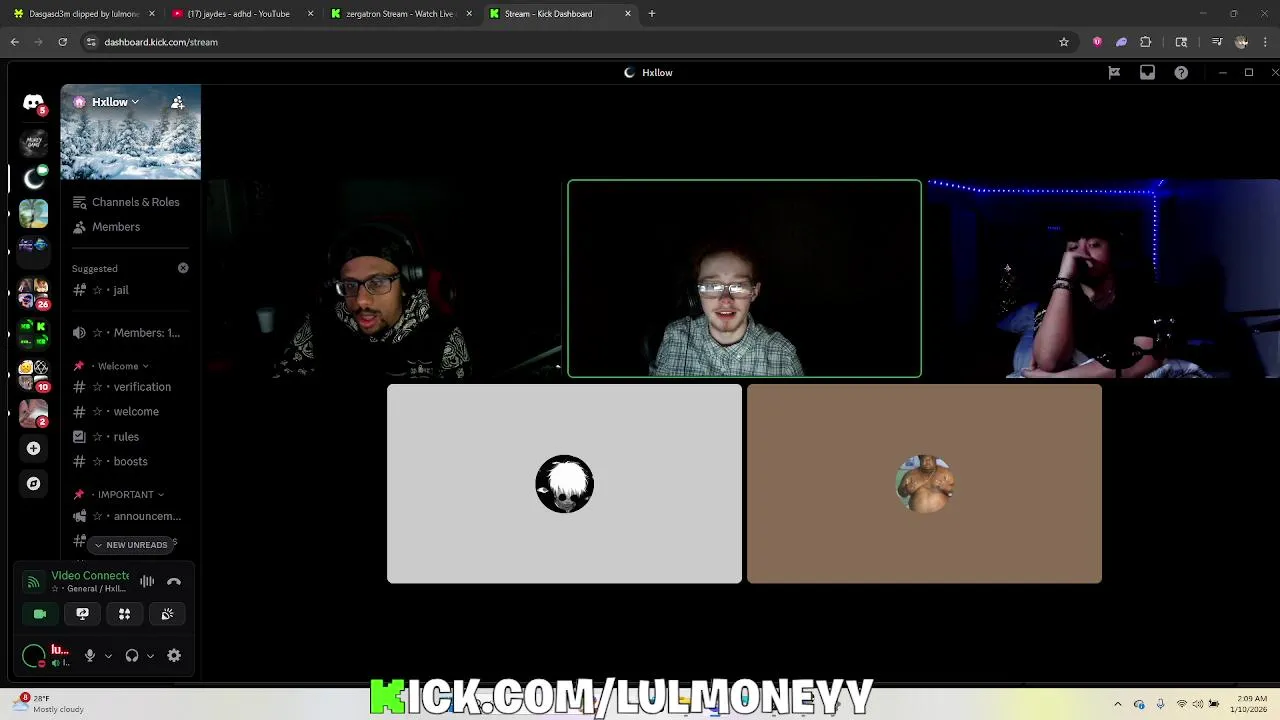The image size is (1280, 720).
Task: Click the Add a Server plus icon
Action: 33,448
